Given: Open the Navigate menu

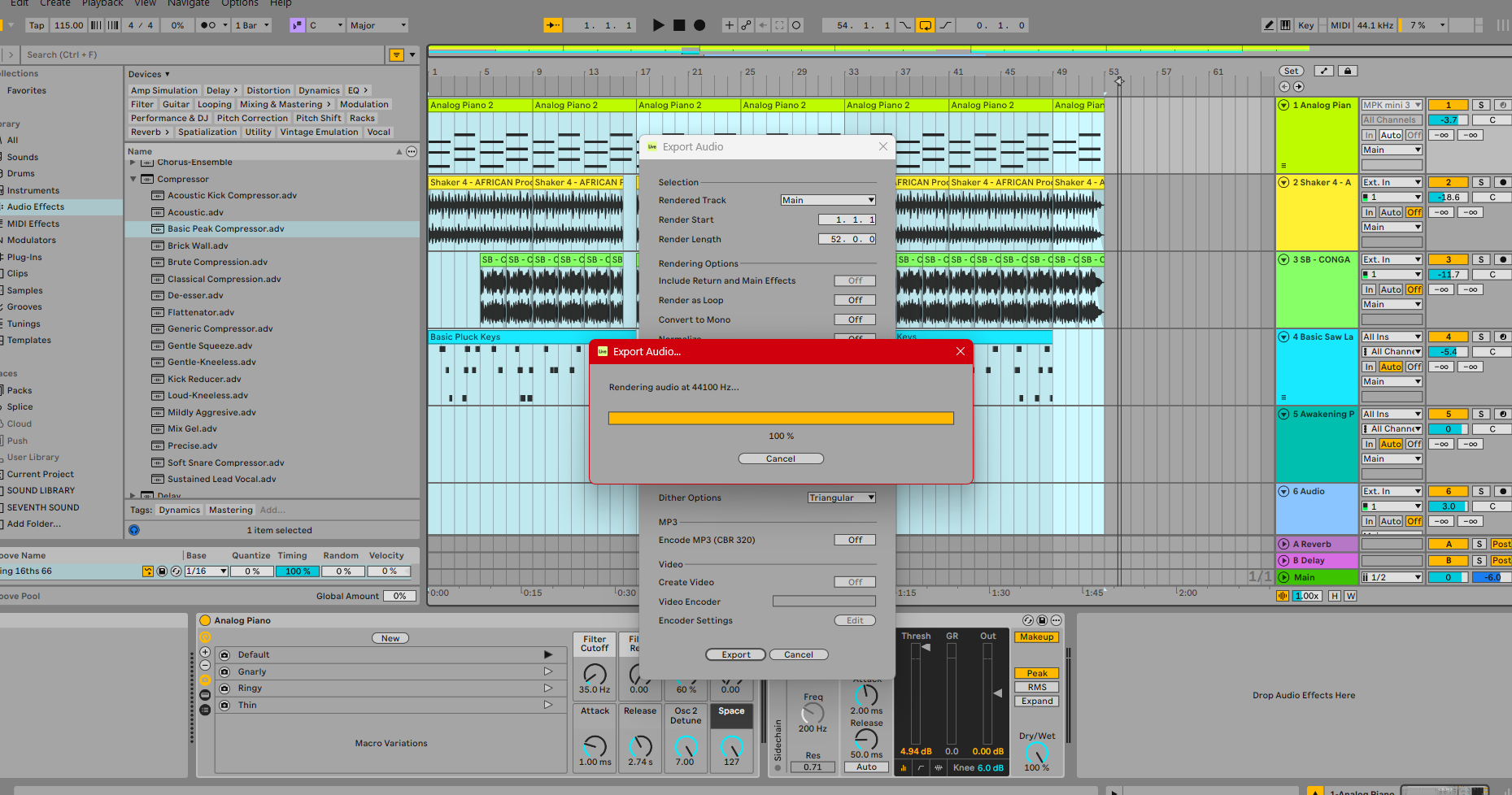Looking at the screenshot, I should (189, 4).
